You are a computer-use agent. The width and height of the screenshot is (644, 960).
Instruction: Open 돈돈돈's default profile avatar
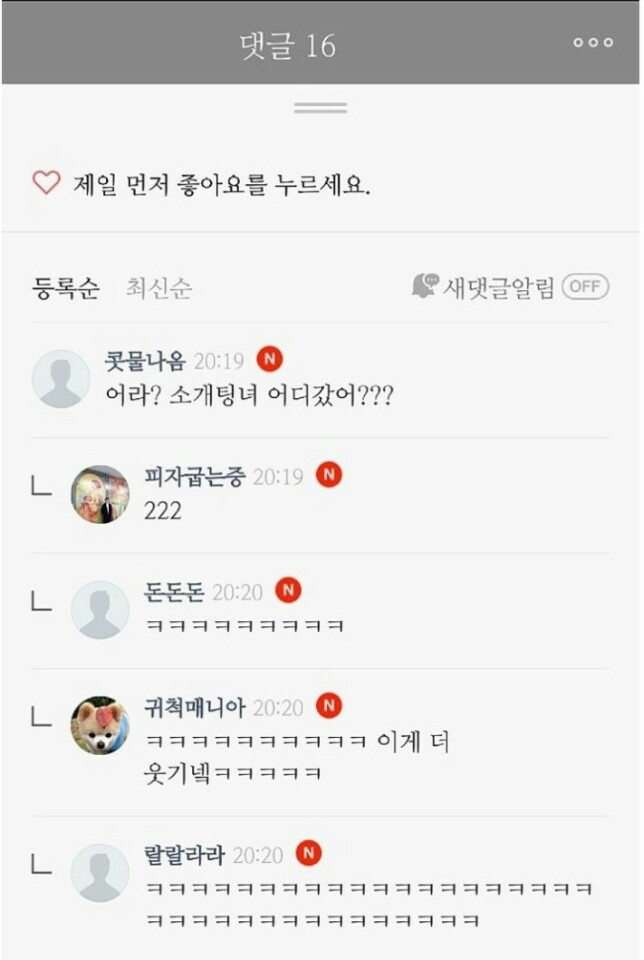(100, 610)
